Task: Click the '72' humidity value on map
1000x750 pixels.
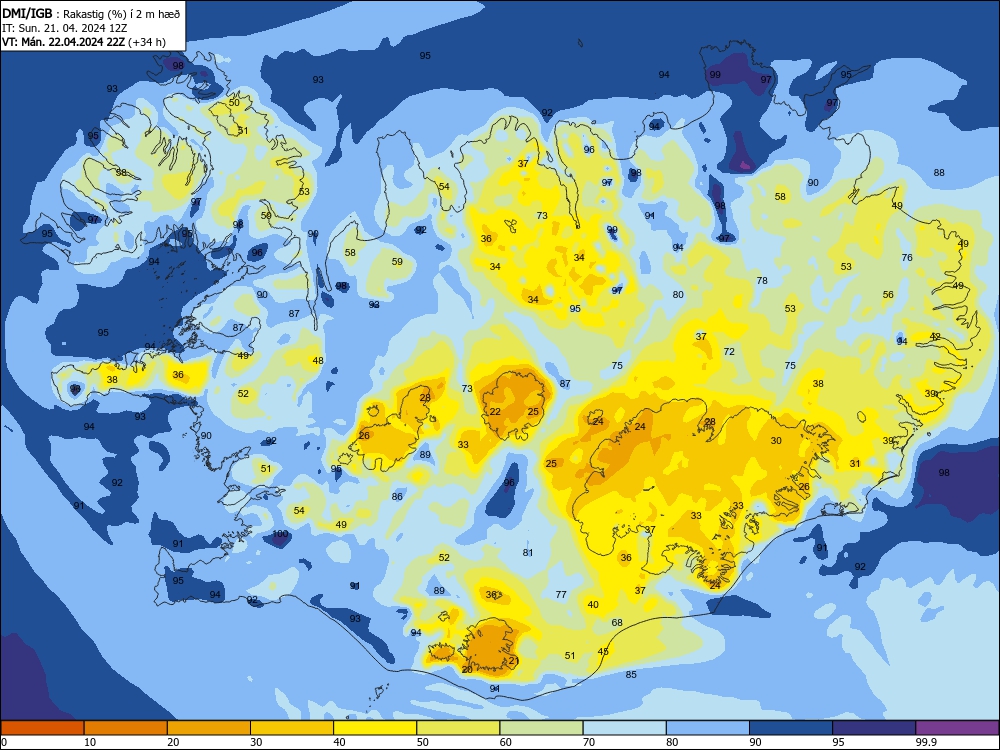Action: [x=729, y=351]
